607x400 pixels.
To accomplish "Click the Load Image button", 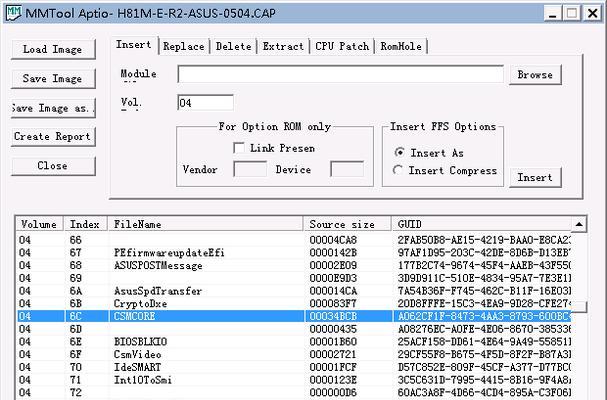I will (x=53, y=50).
